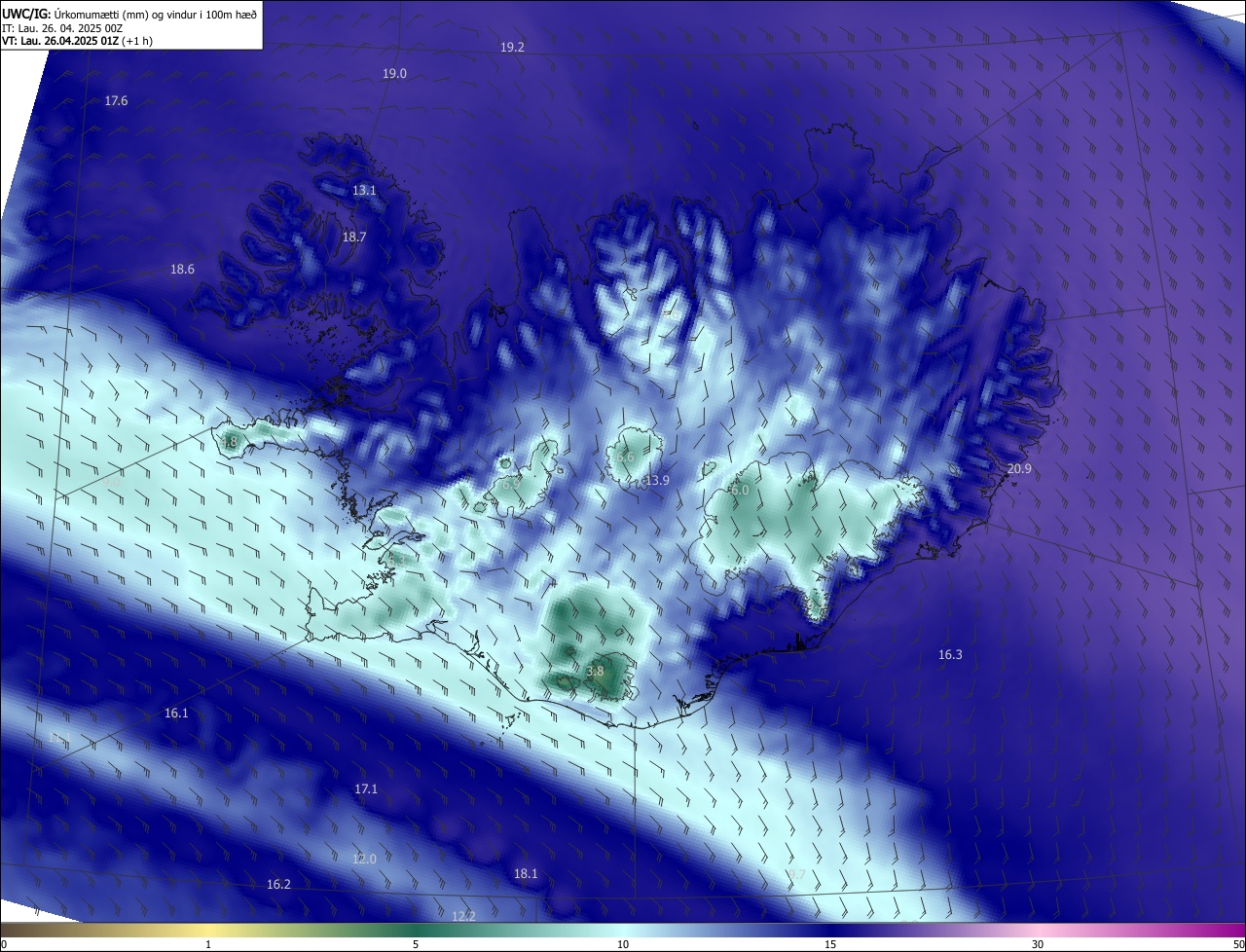The width and height of the screenshot is (1246, 952).
Task: Click the 6.0 value on Vatnajökull
Action: (740, 491)
